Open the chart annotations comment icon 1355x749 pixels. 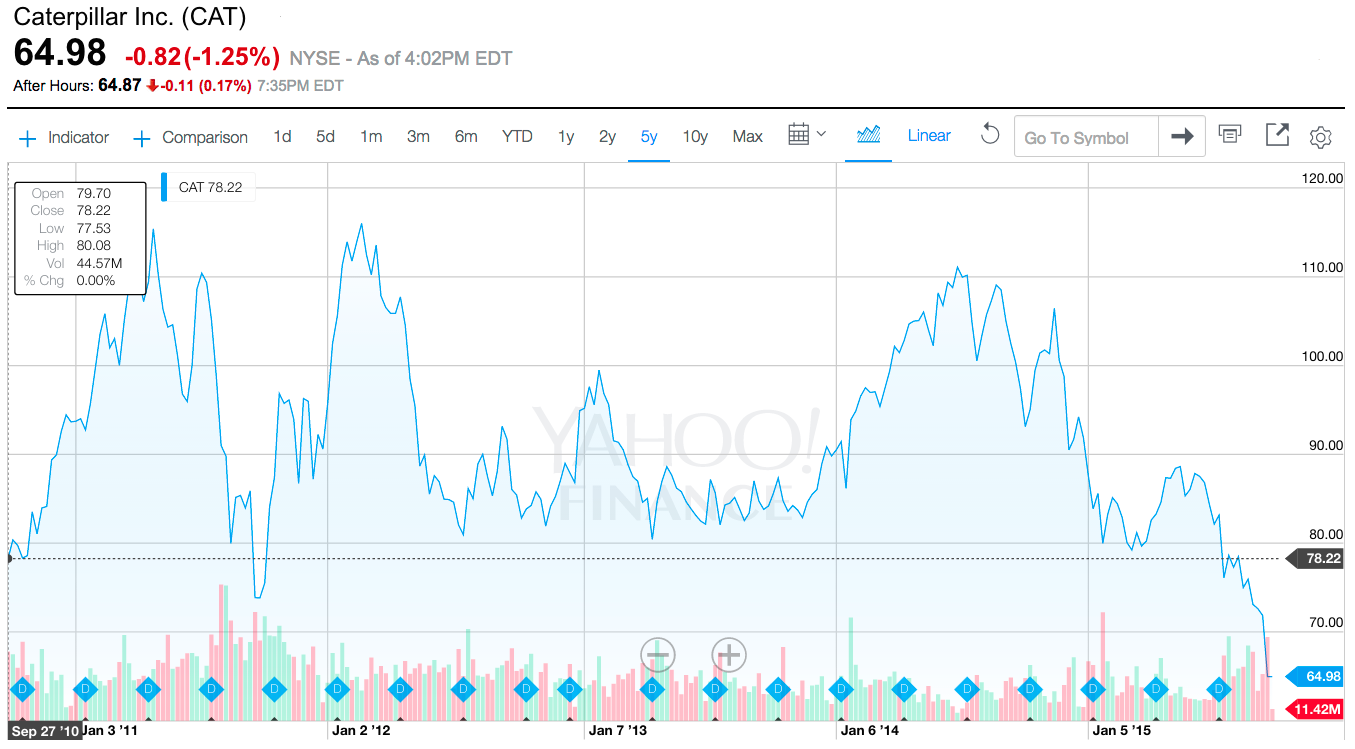1230,134
